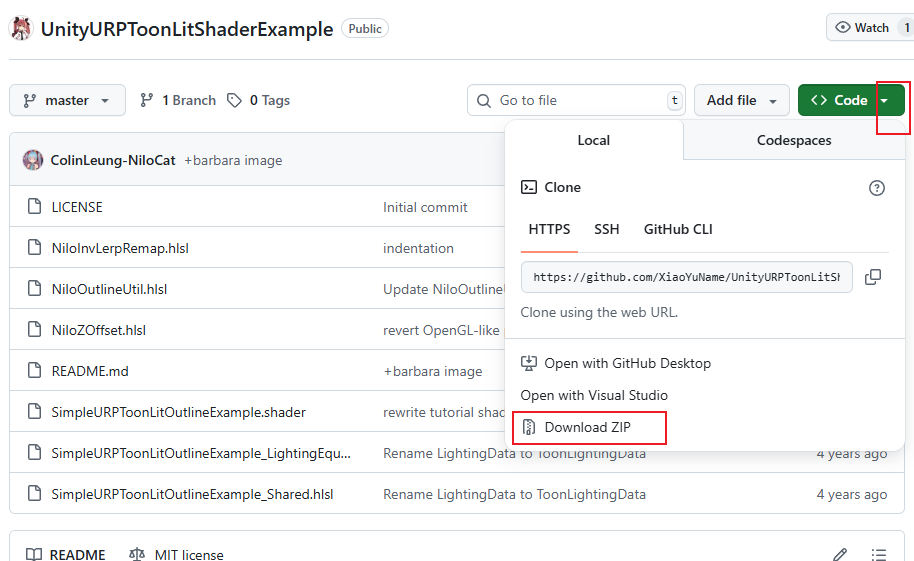Click the Watch eye icon
The height and width of the screenshot is (561, 914).
click(x=842, y=27)
